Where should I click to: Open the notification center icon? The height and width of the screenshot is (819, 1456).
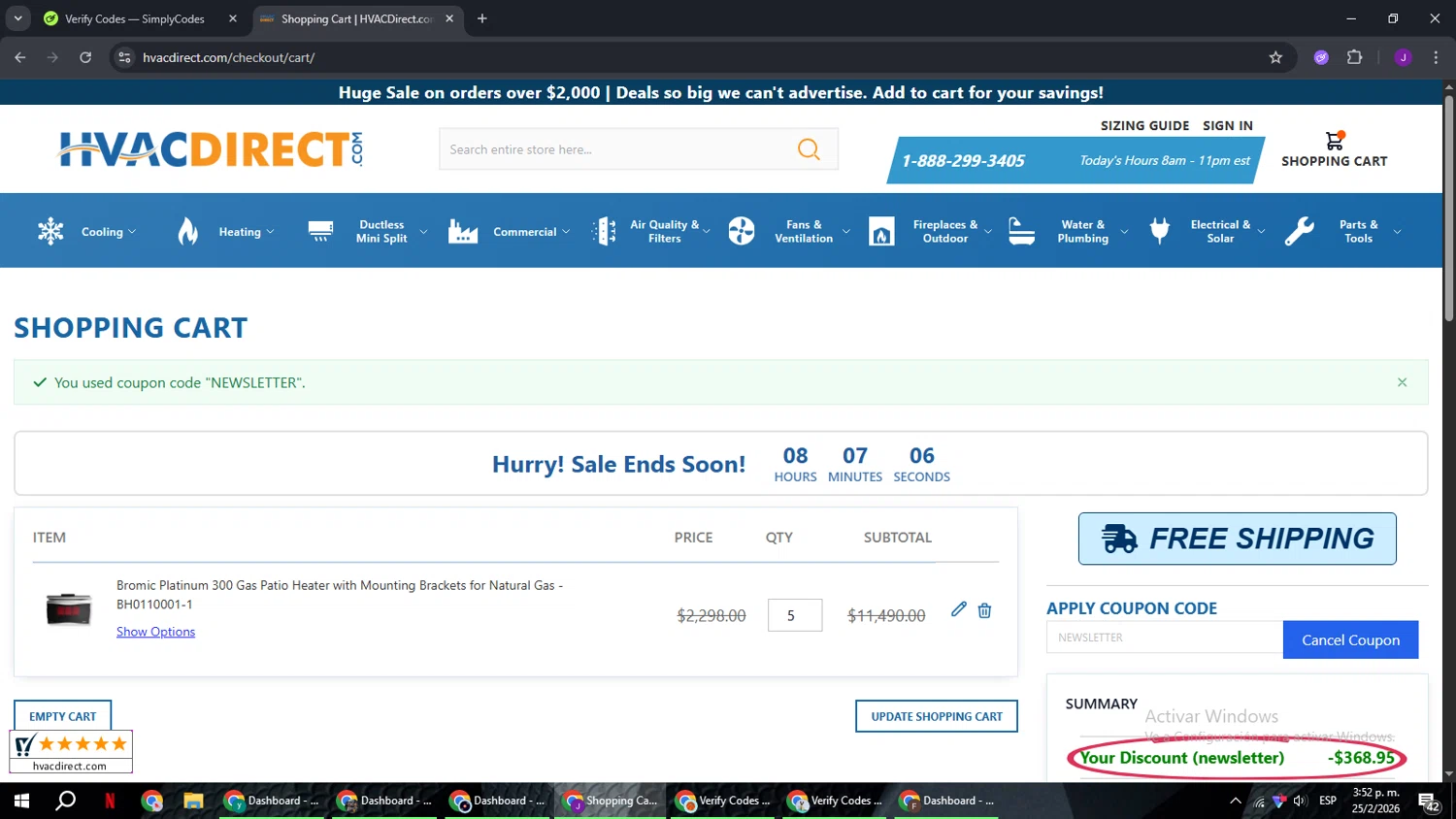click(x=1429, y=802)
